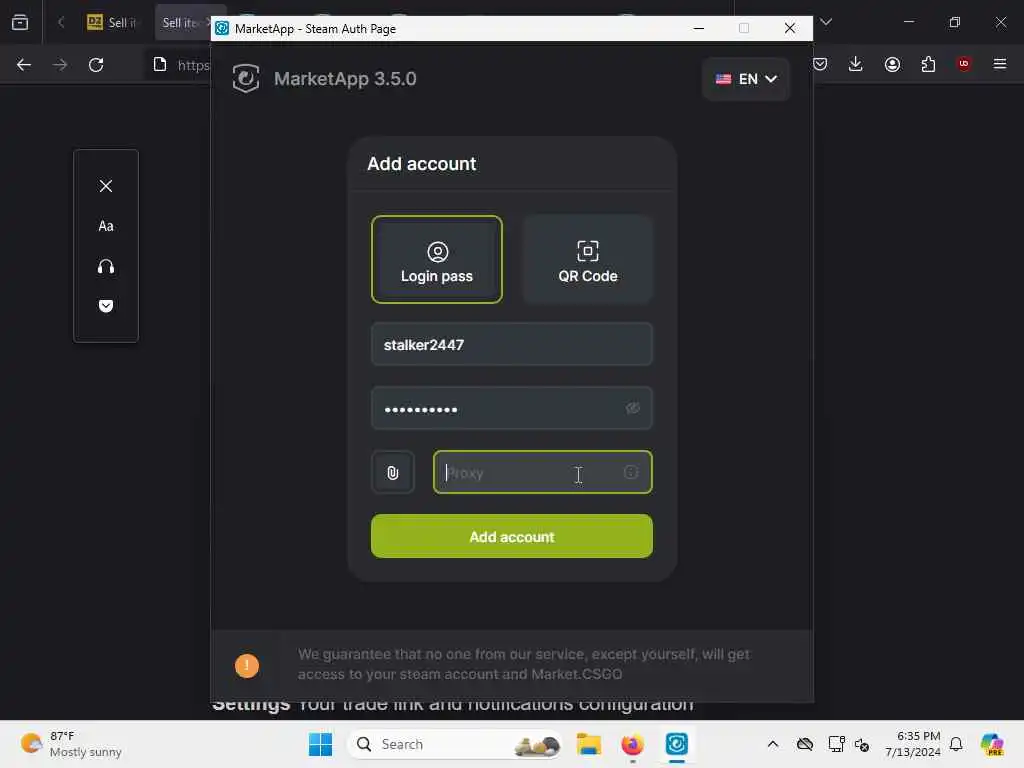
Task: Show hidden system tray icons
Action: tap(773, 744)
